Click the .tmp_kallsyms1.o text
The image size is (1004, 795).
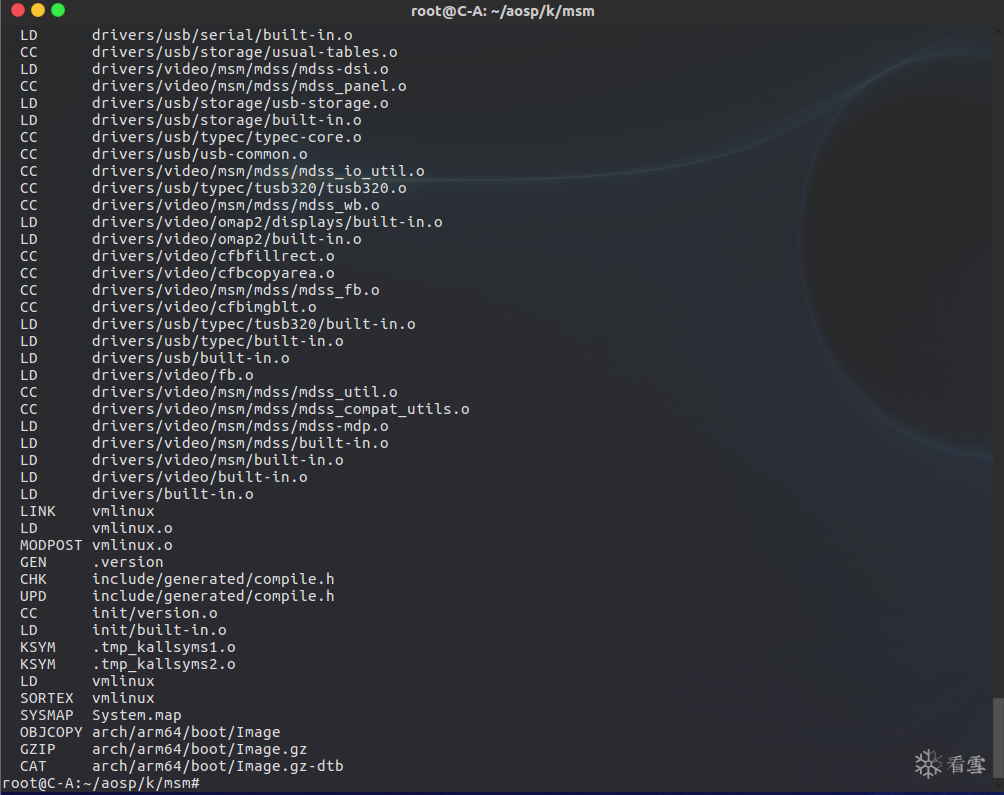click(164, 647)
